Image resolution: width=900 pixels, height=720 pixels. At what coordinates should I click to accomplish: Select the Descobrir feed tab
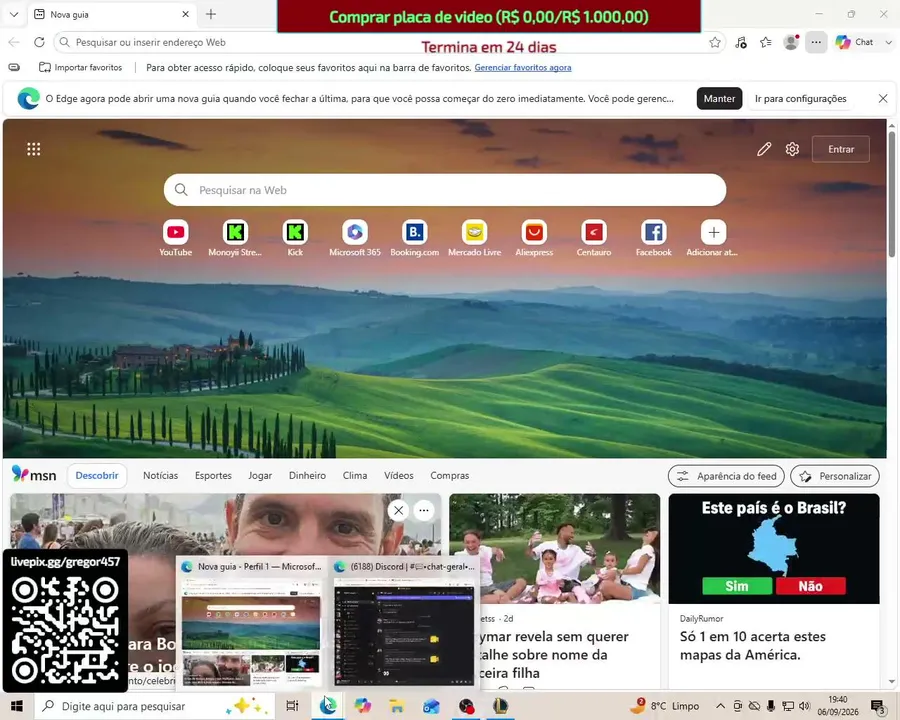click(97, 475)
